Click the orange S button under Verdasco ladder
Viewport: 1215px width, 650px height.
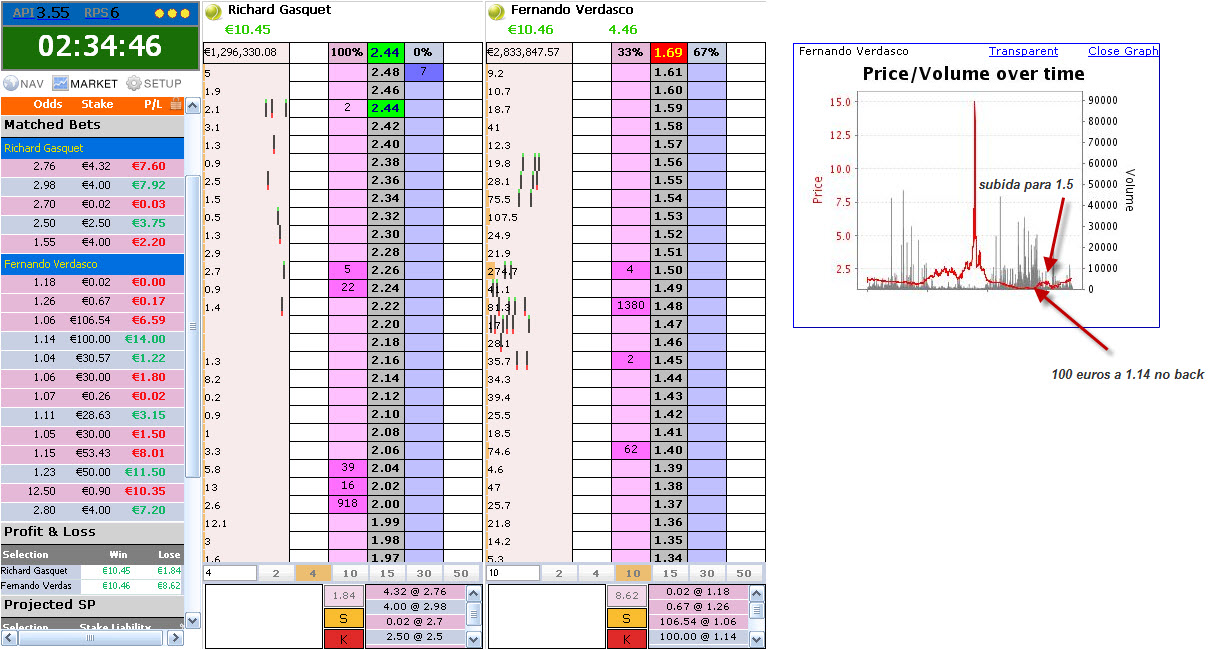tap(626, 618)
